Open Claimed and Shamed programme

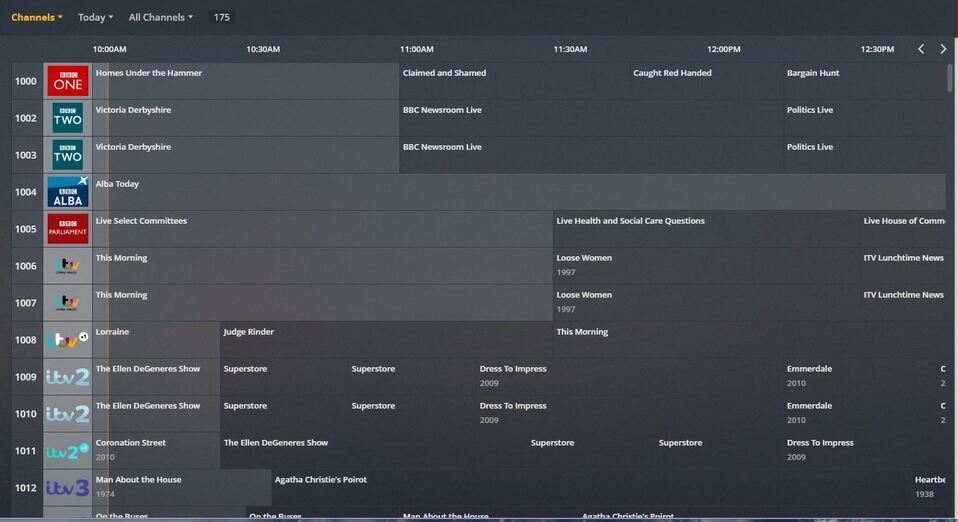click(514, 81)
